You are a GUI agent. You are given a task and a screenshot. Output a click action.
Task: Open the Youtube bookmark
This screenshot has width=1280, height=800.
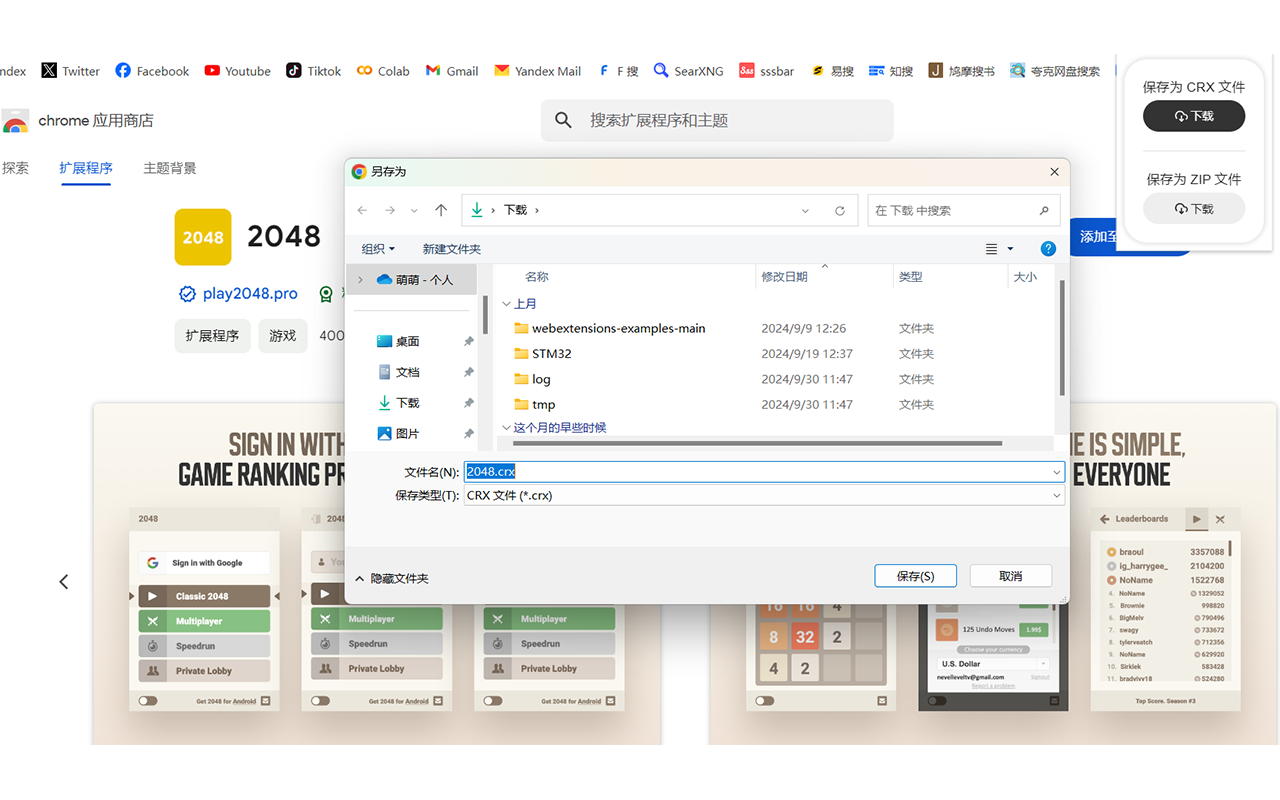tap(237, 71)
